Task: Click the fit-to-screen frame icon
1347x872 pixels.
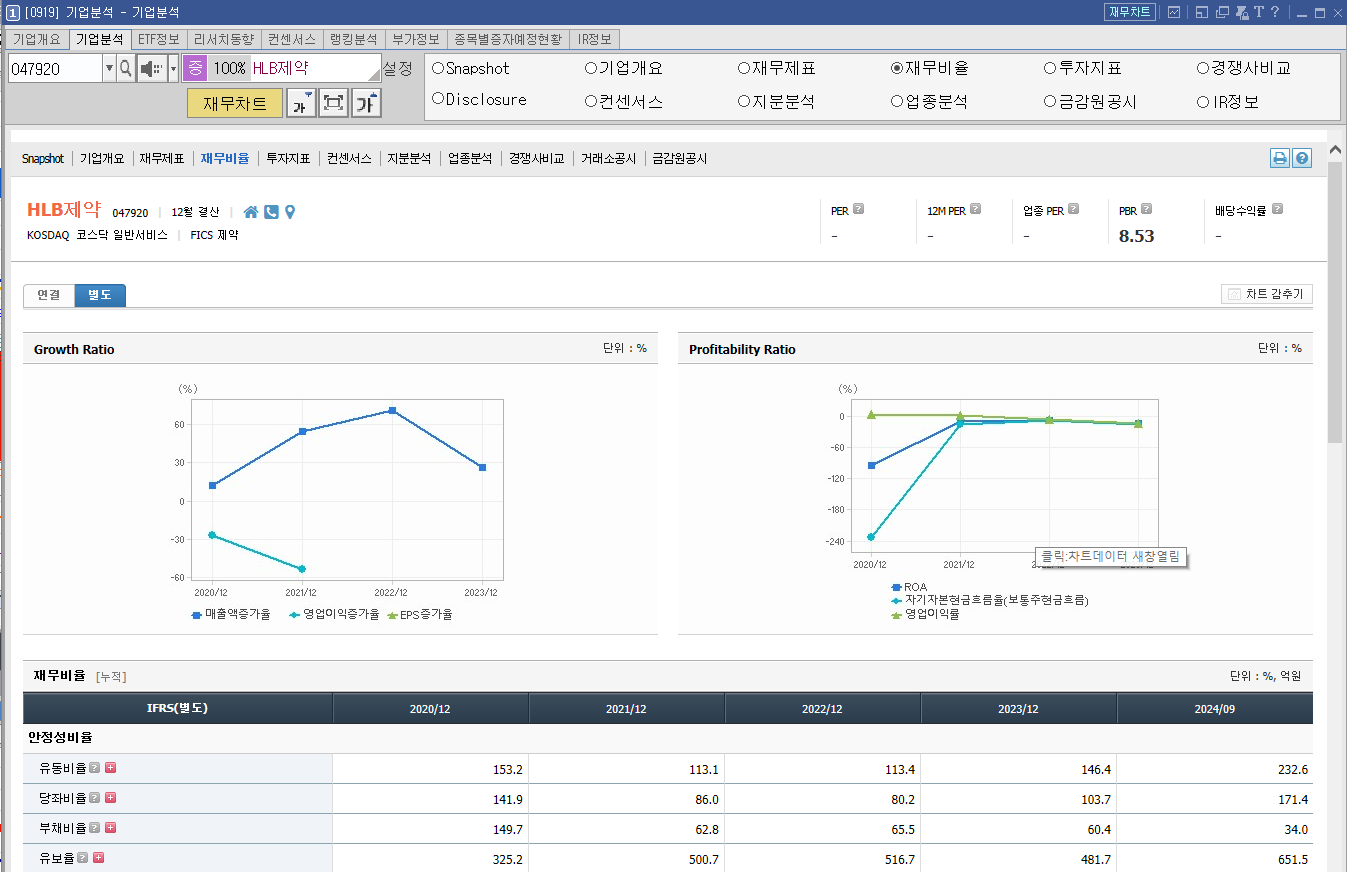Action: tap(334, 103)
